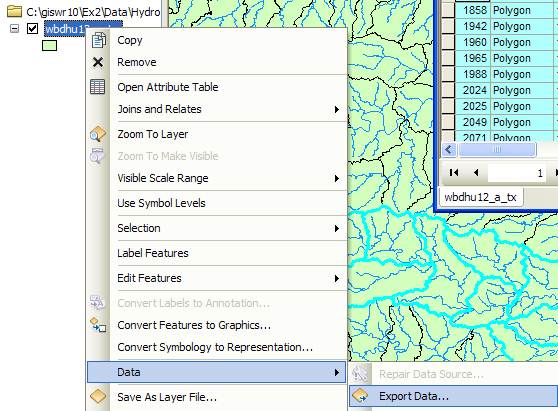Click the Remove X icon
The image size is (558, 411).
pos(98,62)
